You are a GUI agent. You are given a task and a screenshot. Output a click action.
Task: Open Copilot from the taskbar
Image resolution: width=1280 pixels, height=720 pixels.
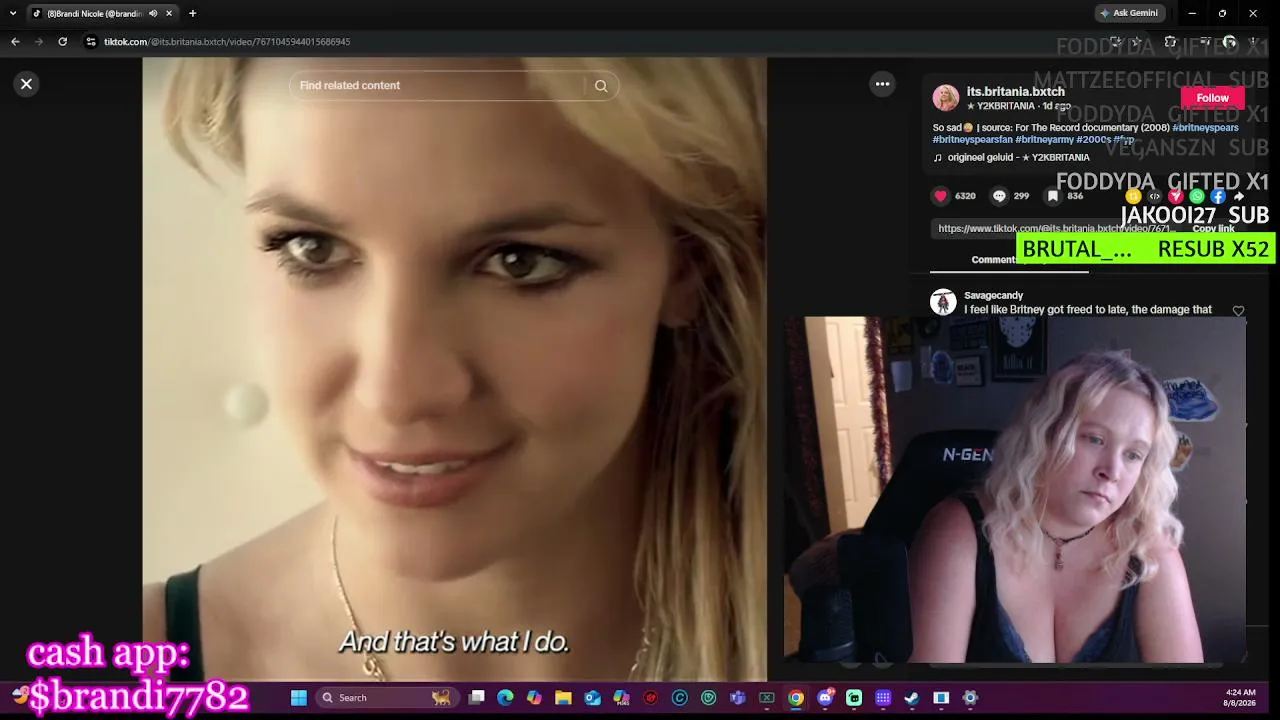534,698
